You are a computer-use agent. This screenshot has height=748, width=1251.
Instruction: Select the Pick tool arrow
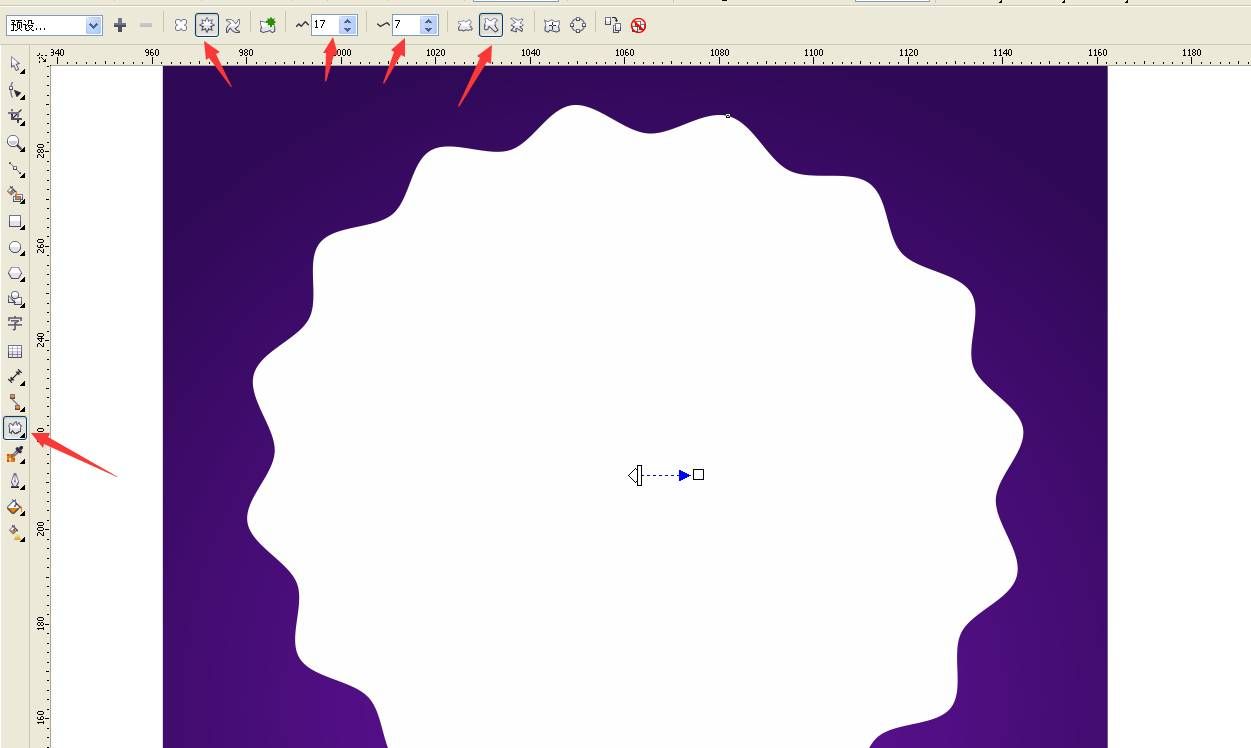pos(15,65)
